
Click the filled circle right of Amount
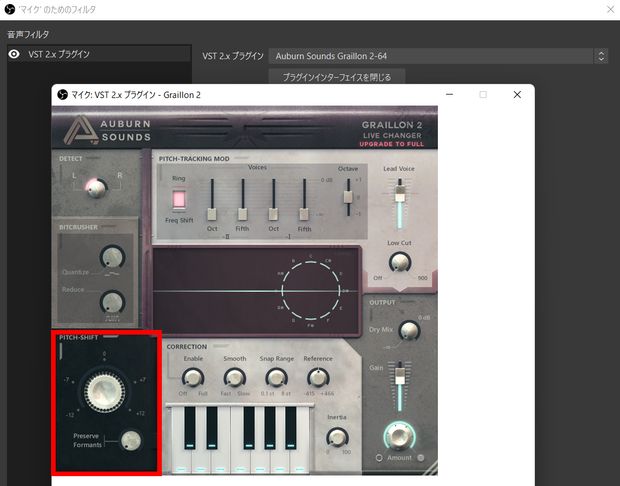pos(421,458)
